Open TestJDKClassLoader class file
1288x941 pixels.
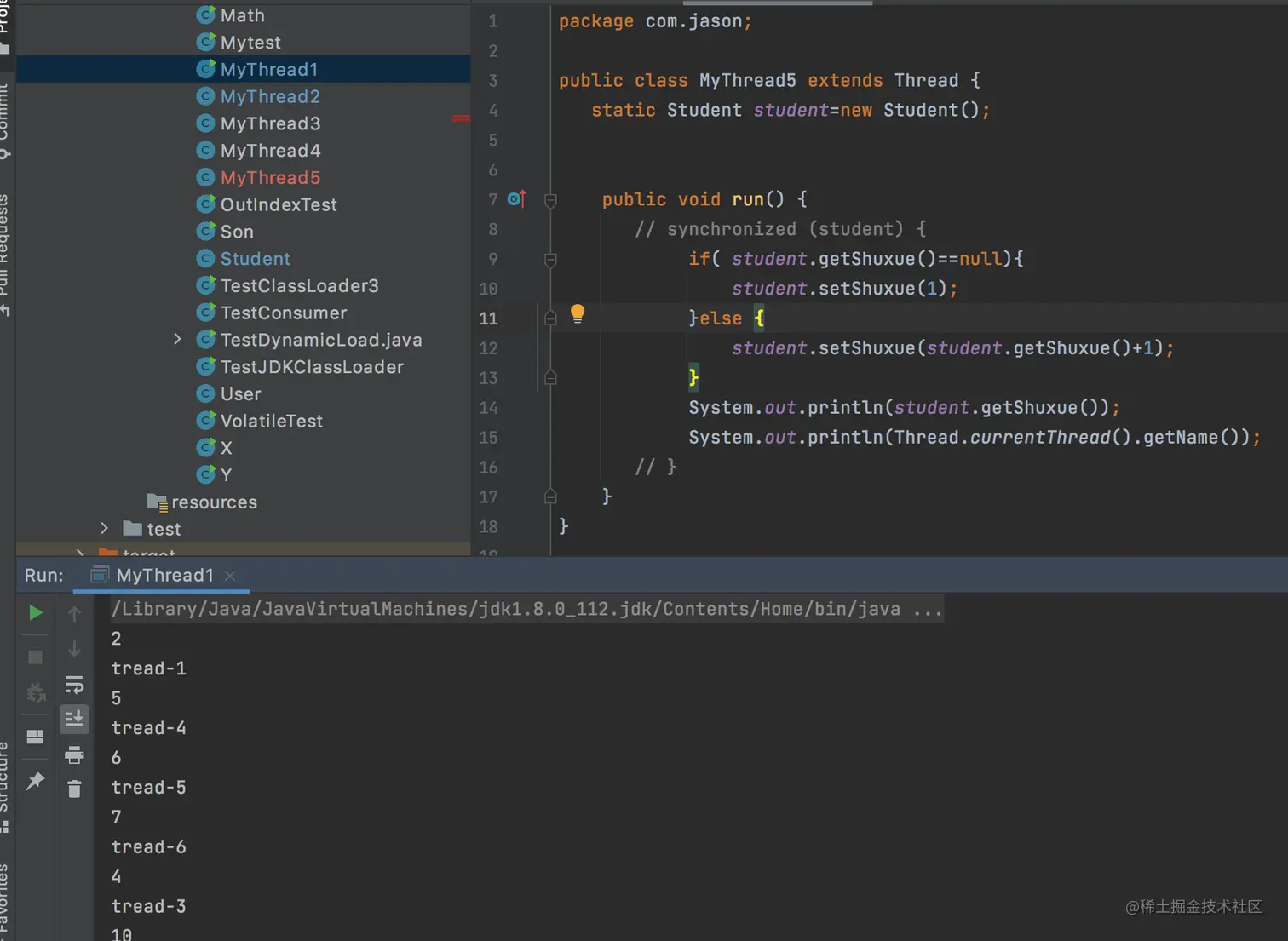click(312, 367)
